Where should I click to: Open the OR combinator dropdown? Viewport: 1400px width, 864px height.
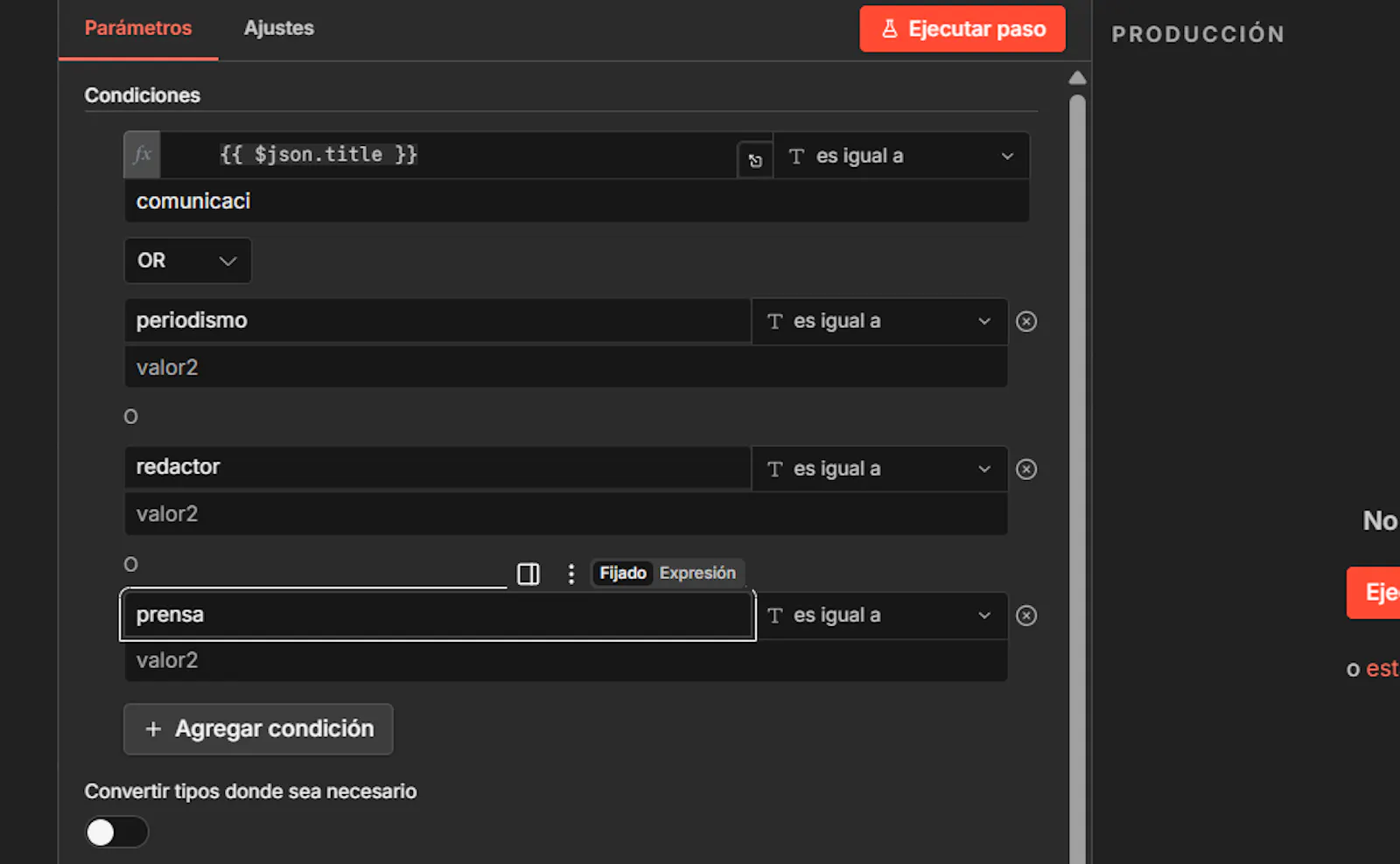click(187, 261)
